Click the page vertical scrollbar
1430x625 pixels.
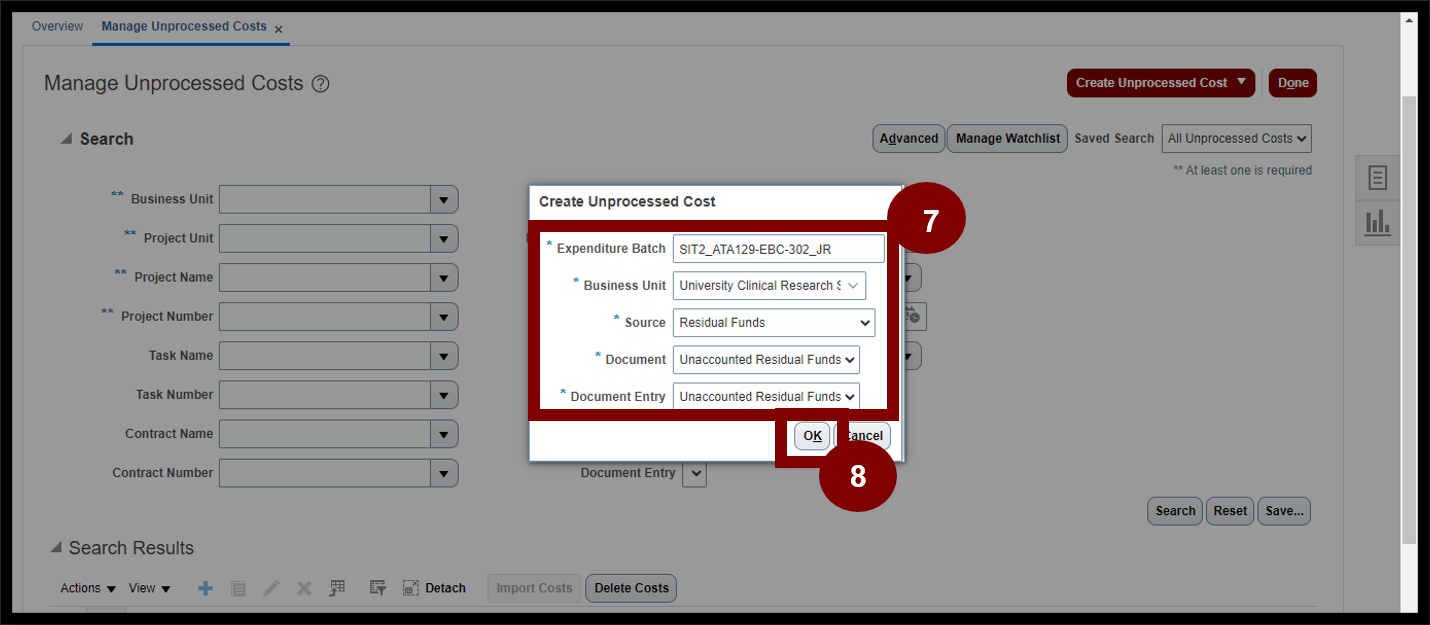point(1409,320)
